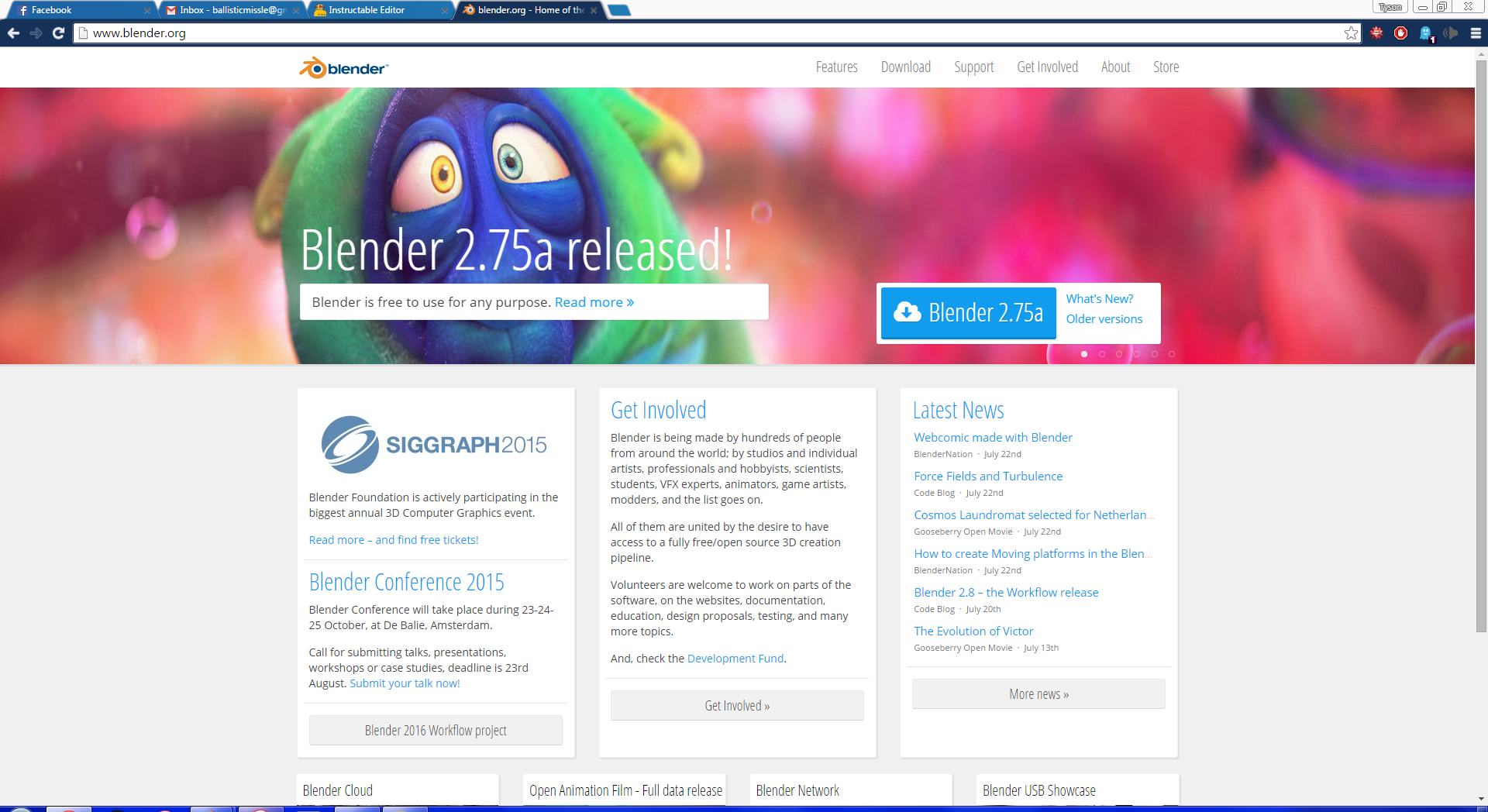Select the first carousel dot

pos(1084,354)
